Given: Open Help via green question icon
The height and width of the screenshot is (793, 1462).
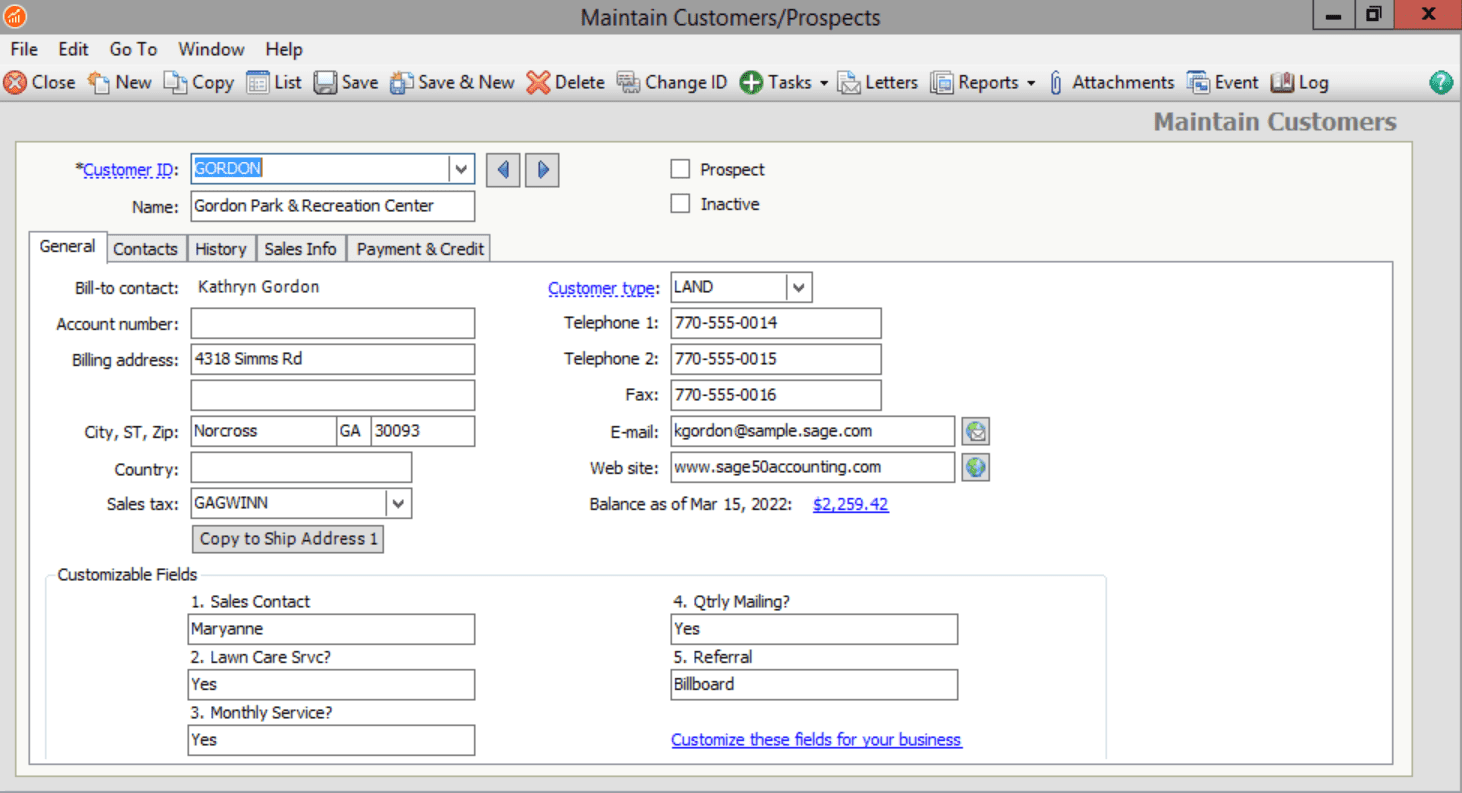Looking at the screenshot, I should pos(1441,83).
